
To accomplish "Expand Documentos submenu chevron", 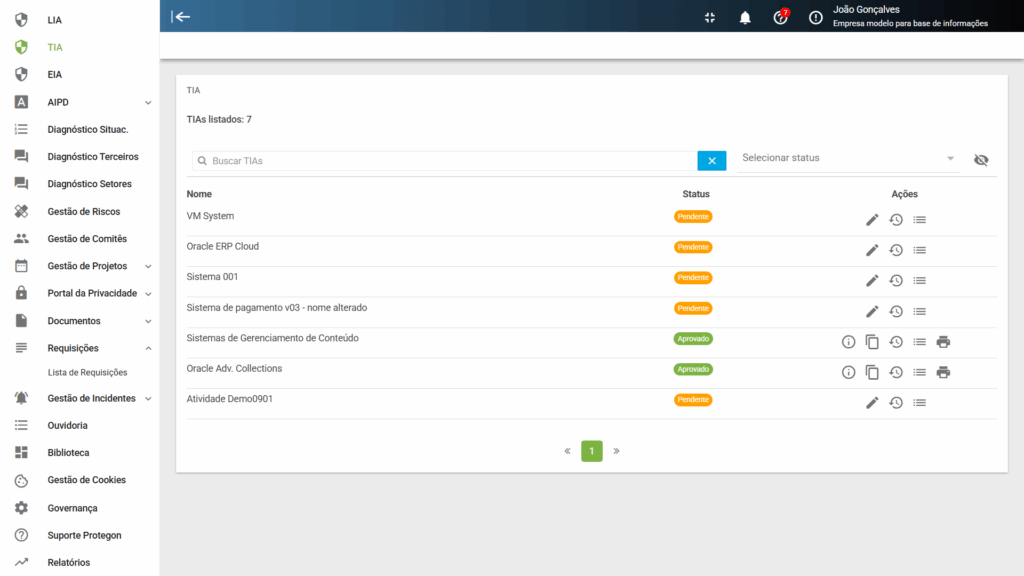I will [x=148, y=321].
